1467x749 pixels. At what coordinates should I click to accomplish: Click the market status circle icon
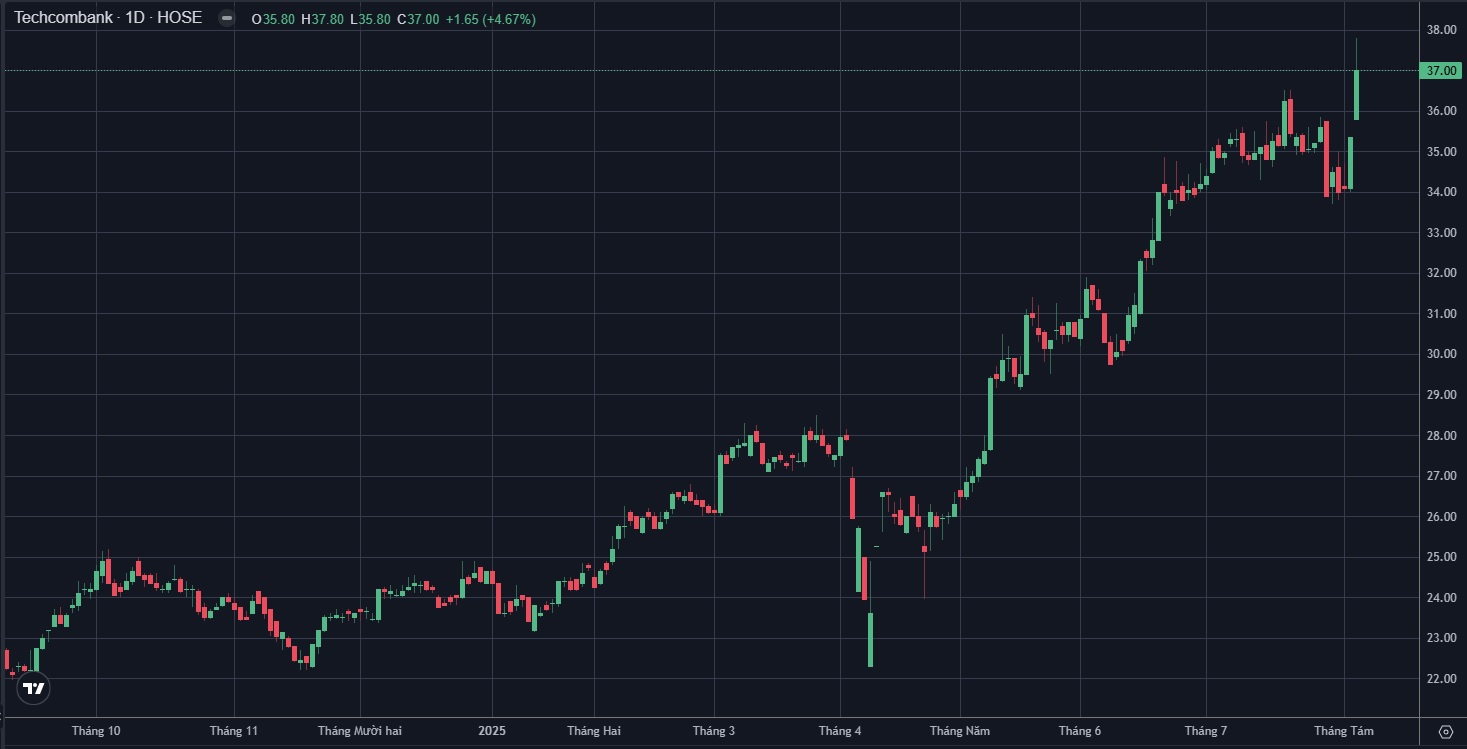[x=227, y=18]
